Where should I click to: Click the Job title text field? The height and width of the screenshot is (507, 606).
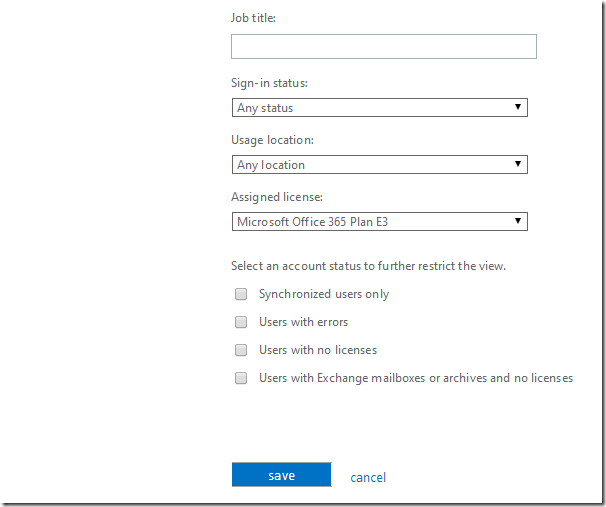click(x=383, y=47)
